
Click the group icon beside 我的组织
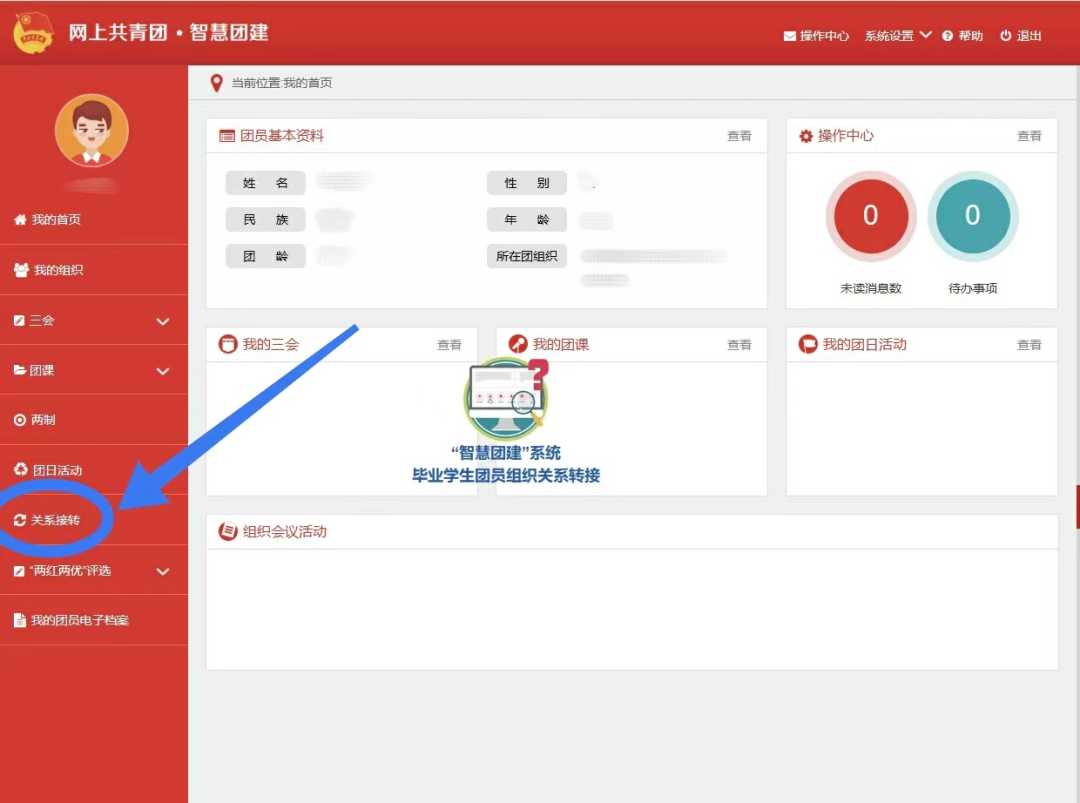point(21,270)
